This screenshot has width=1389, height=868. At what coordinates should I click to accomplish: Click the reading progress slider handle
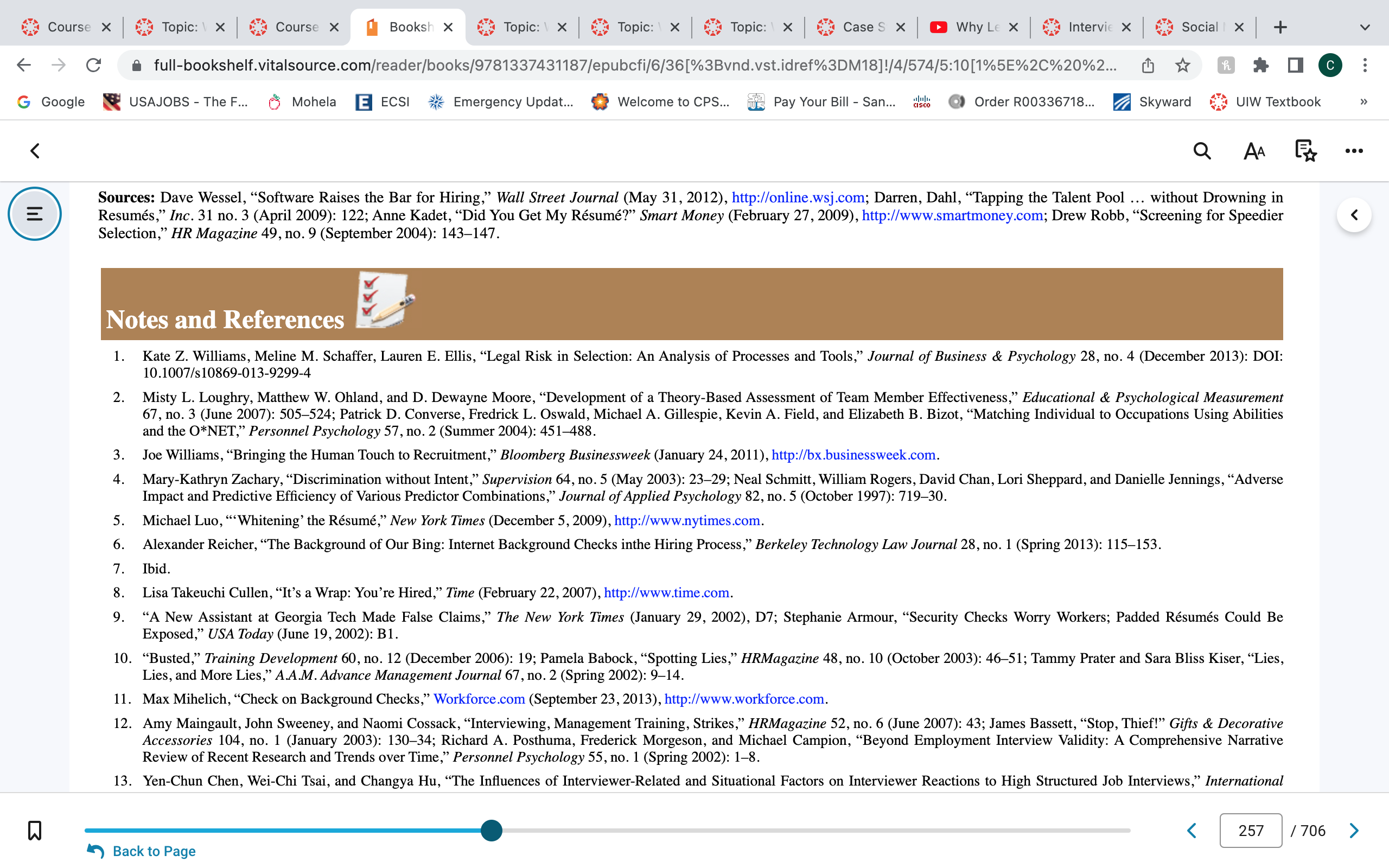click(x=492, y=830)
